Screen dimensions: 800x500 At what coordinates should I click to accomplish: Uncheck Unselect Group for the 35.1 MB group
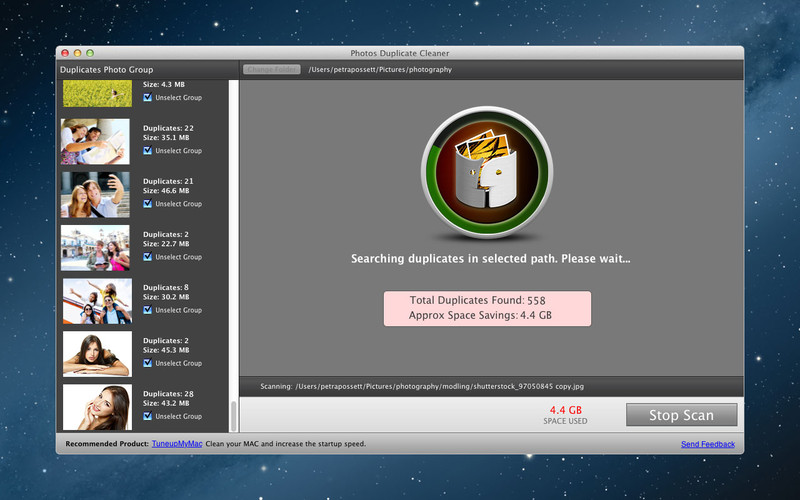[x=148, y=151]
